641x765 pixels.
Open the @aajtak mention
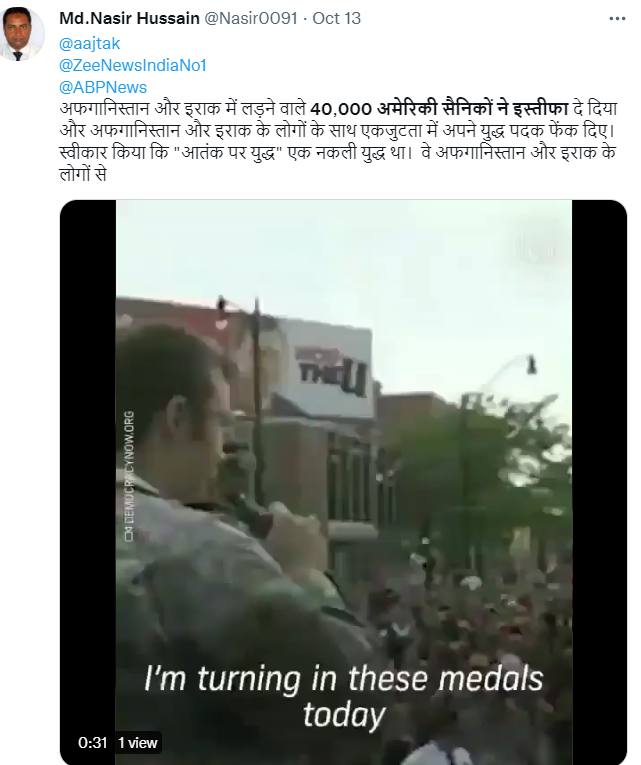click(x=89, y=44)
